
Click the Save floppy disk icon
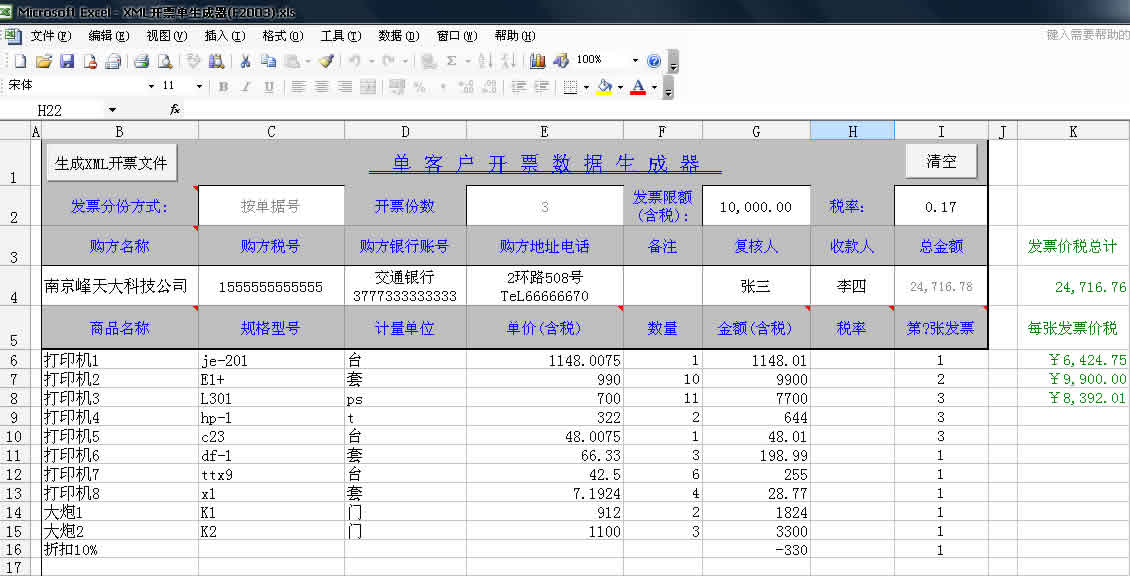pyautogui.click(x=67, y=61)
